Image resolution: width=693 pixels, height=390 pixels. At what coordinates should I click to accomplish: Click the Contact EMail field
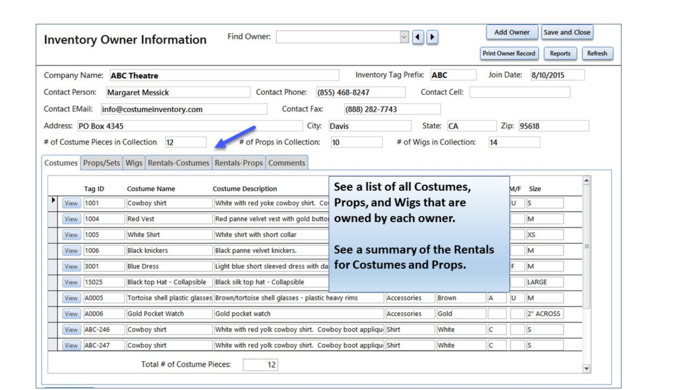[x=184, y=109]
